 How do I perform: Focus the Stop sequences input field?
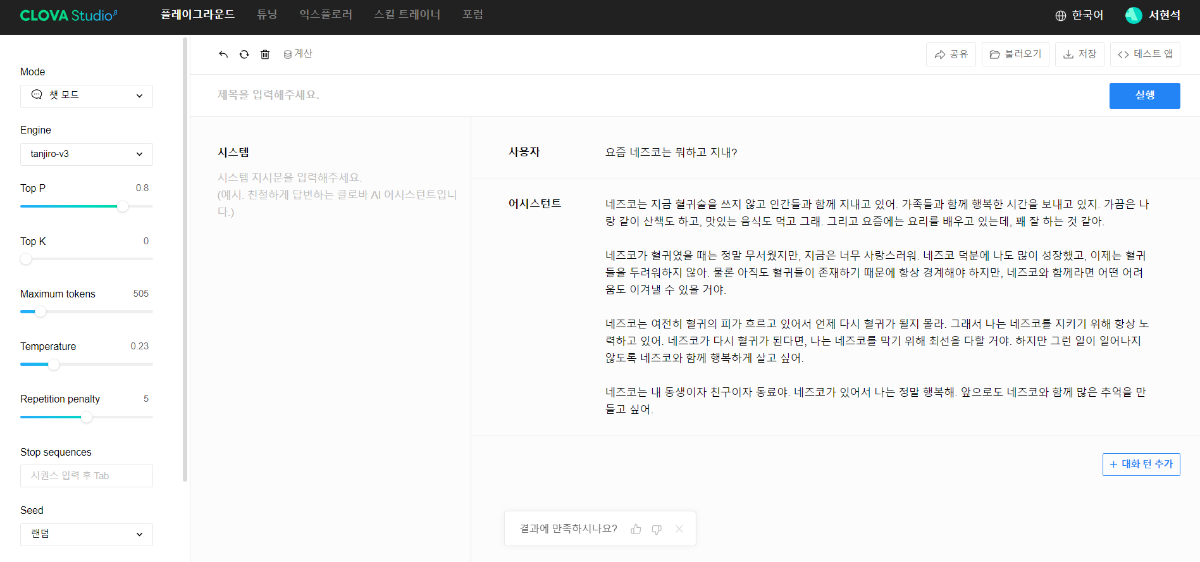tap(86, 476)
